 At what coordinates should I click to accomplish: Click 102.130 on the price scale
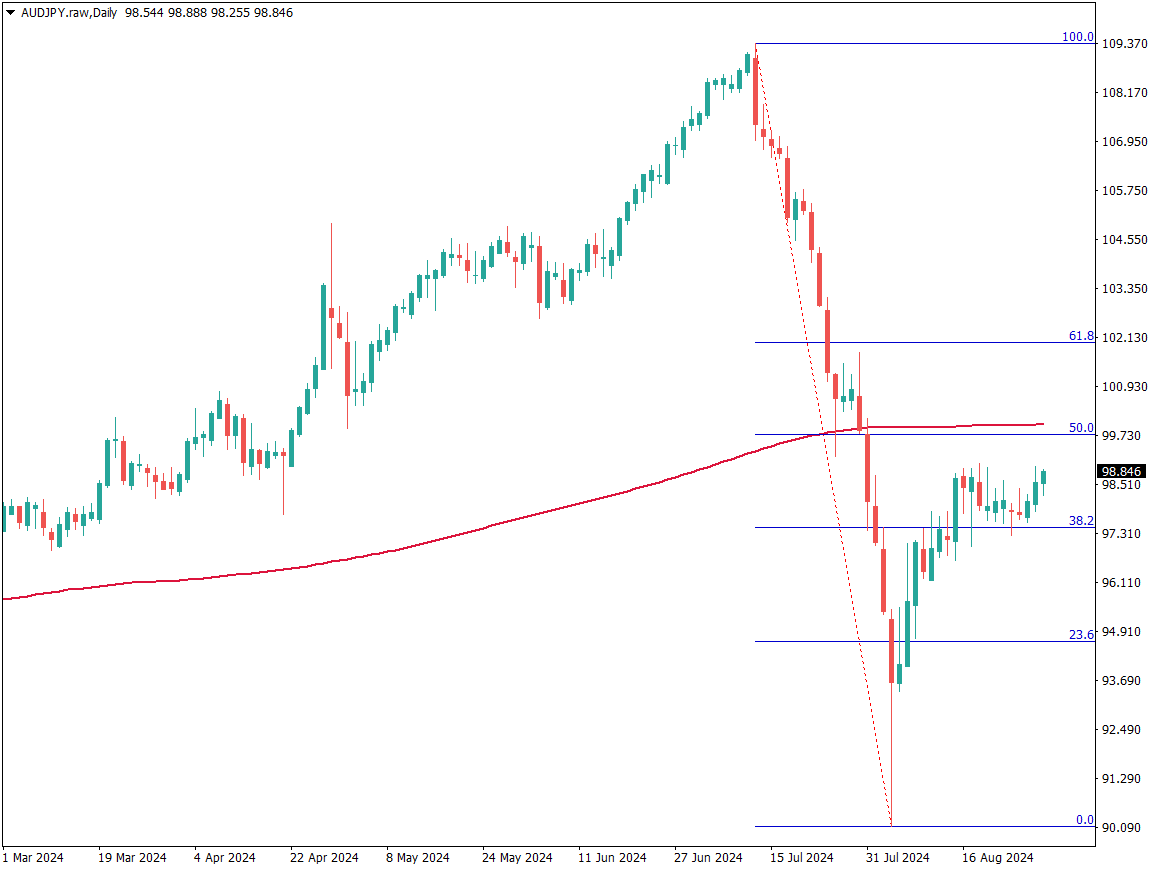1122,338
